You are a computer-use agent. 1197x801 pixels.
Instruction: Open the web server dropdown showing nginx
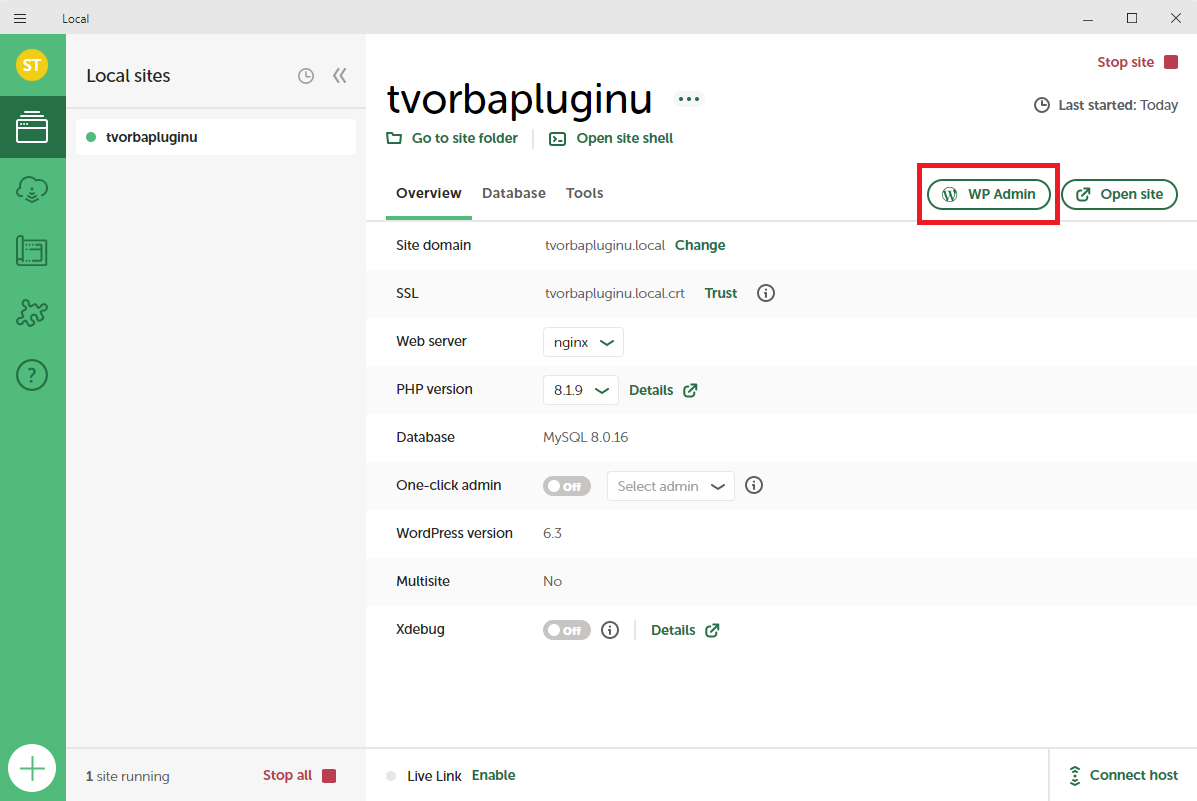pos(583,341)
